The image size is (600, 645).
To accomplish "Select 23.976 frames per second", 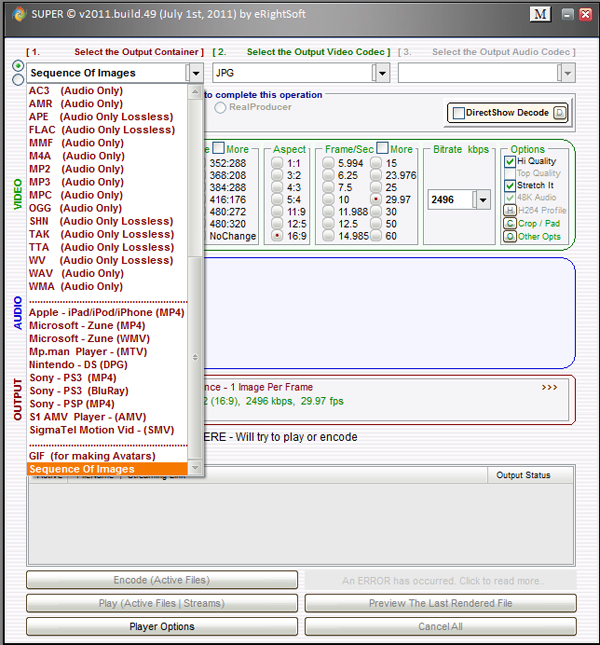I will [376, 175].
